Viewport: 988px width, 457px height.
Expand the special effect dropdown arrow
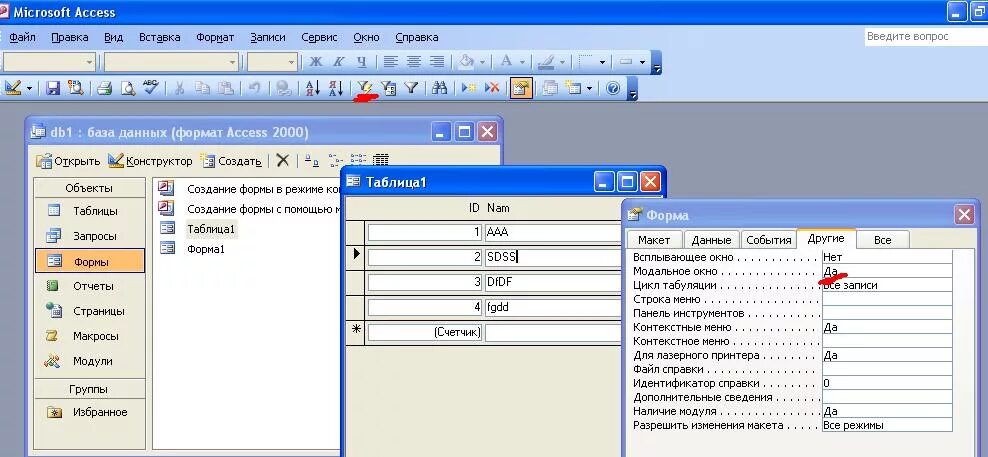pos(643,62)
